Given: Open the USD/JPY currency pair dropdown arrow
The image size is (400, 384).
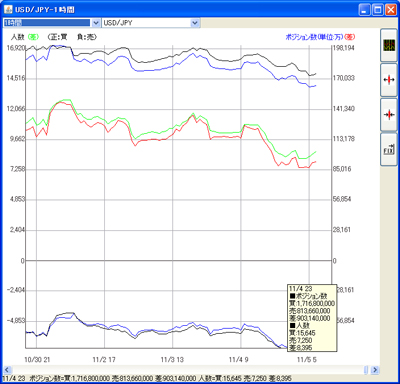Looking at the screenshot, I should [195, 23].
